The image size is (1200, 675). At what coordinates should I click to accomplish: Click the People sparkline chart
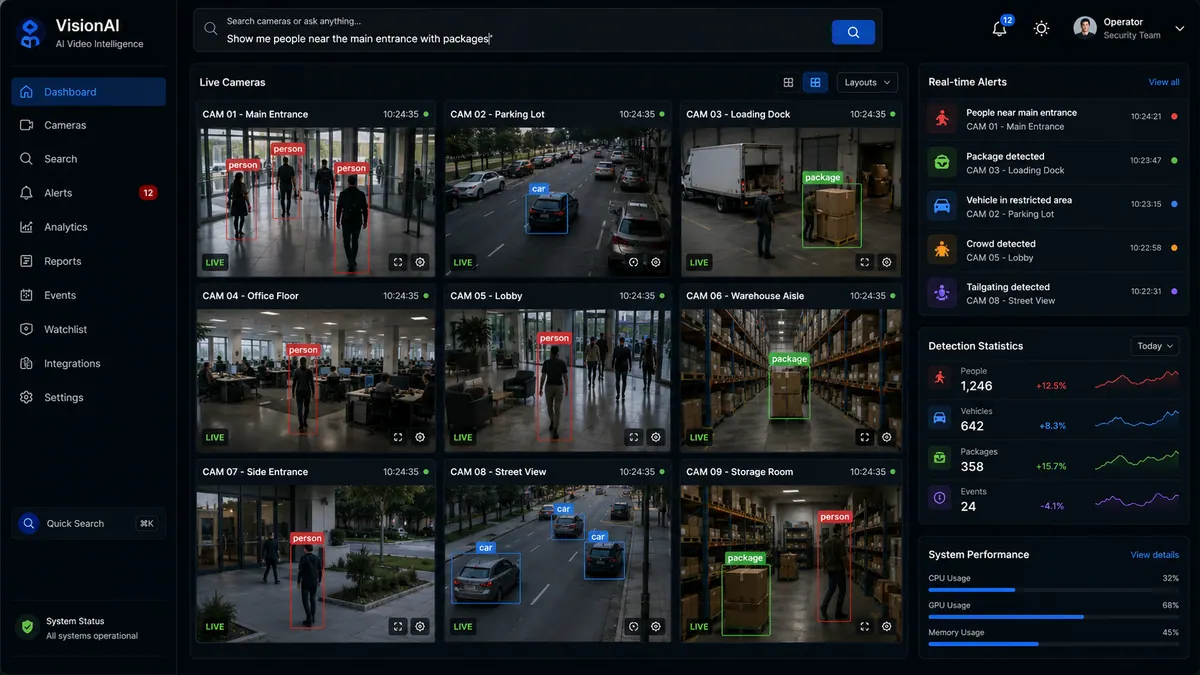coord(1136,380)
